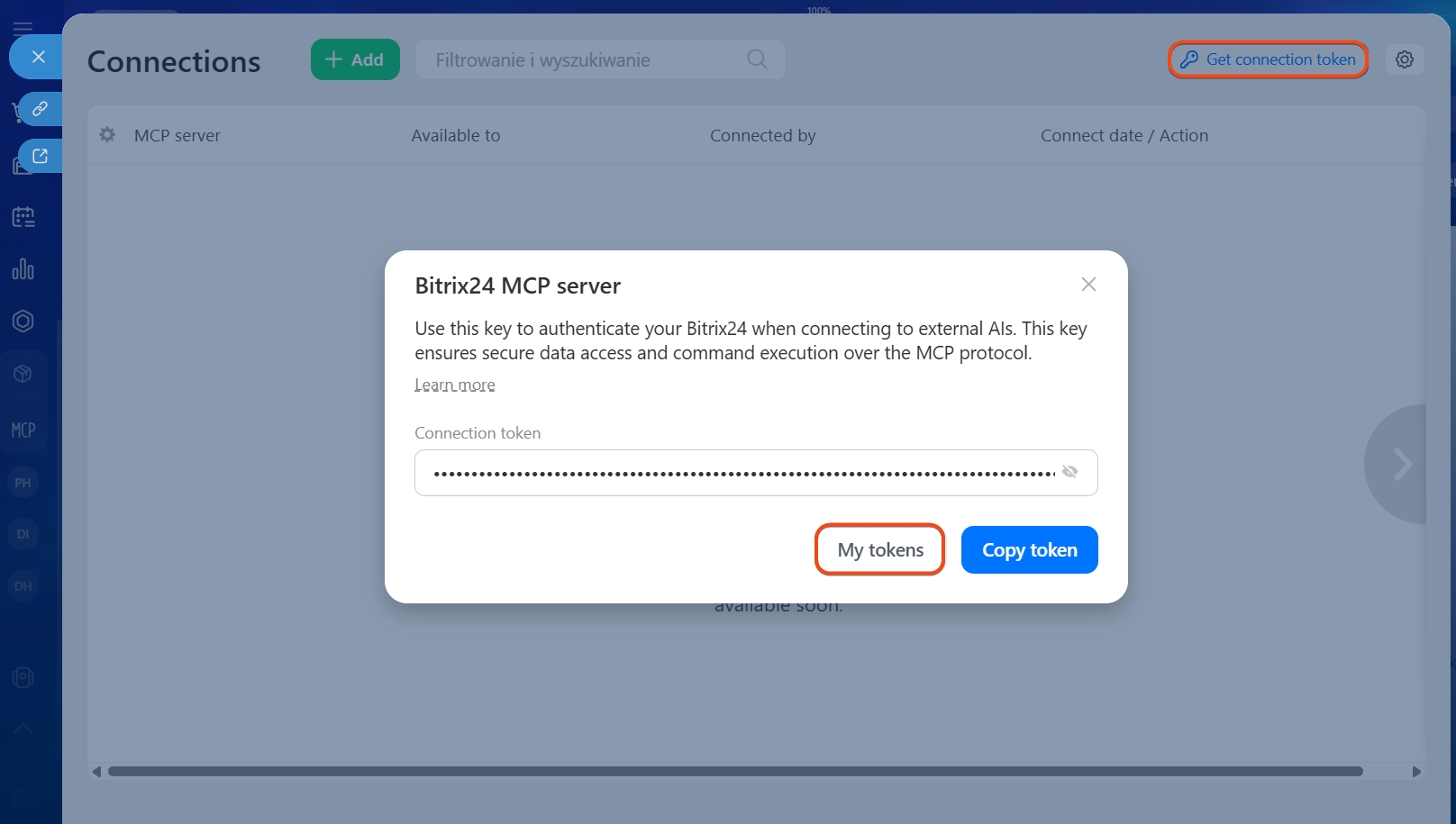Click the Get connection token key button

pos(1268,59)
